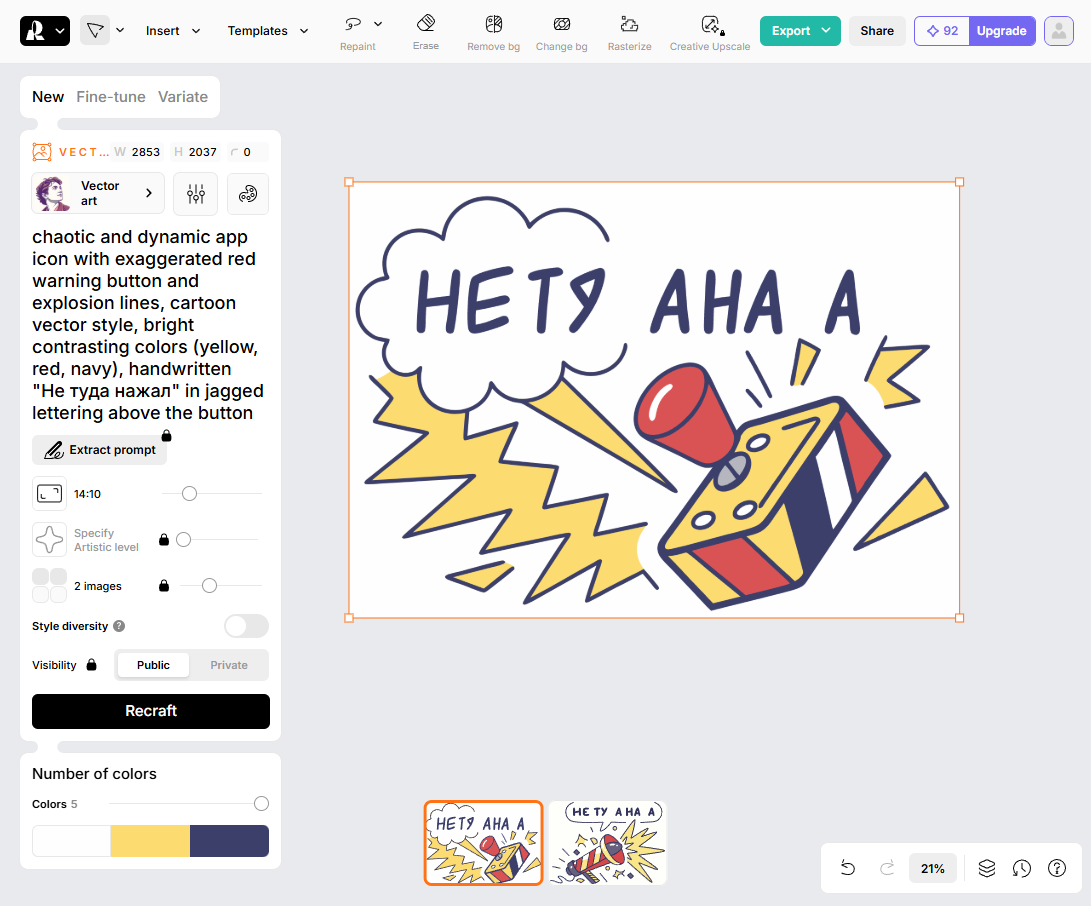Open the help question mark icon

(x=1056, y=868)
